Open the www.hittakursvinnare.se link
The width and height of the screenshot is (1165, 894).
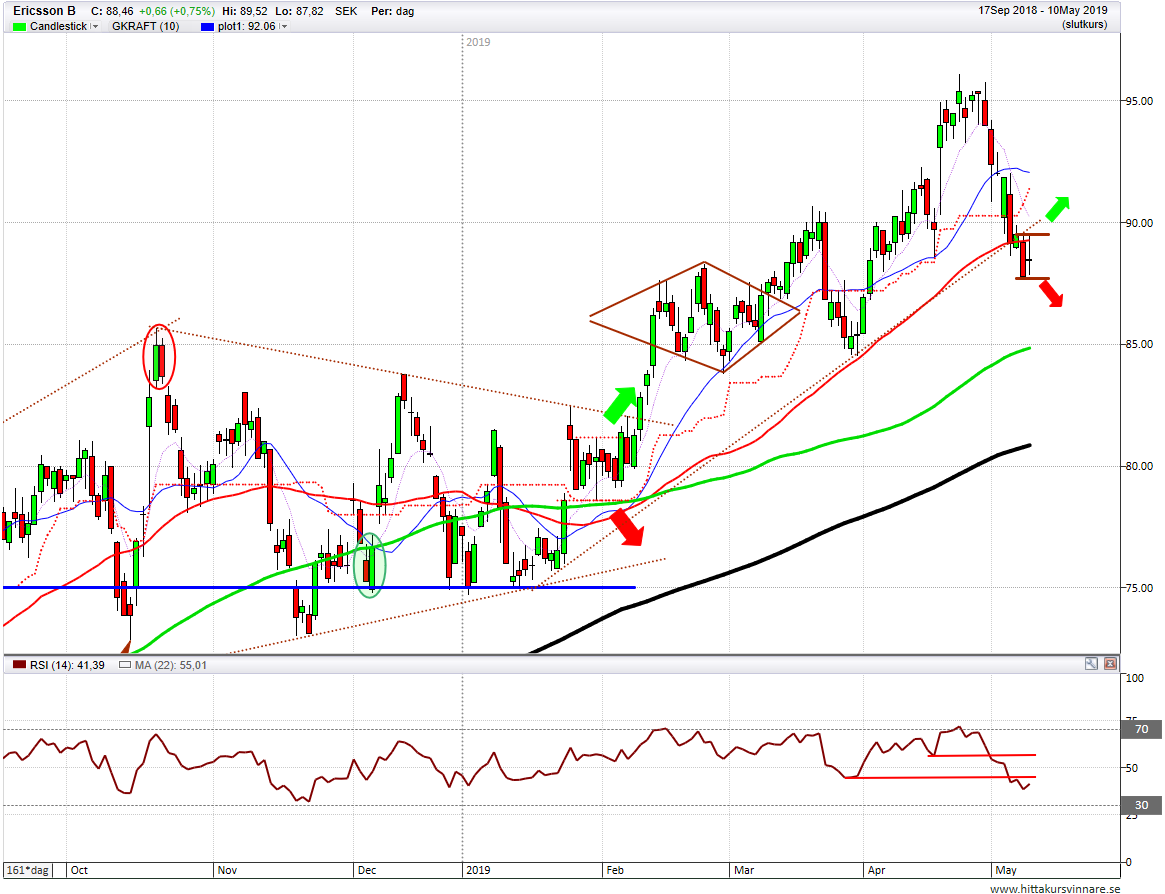pos(1055,888)
